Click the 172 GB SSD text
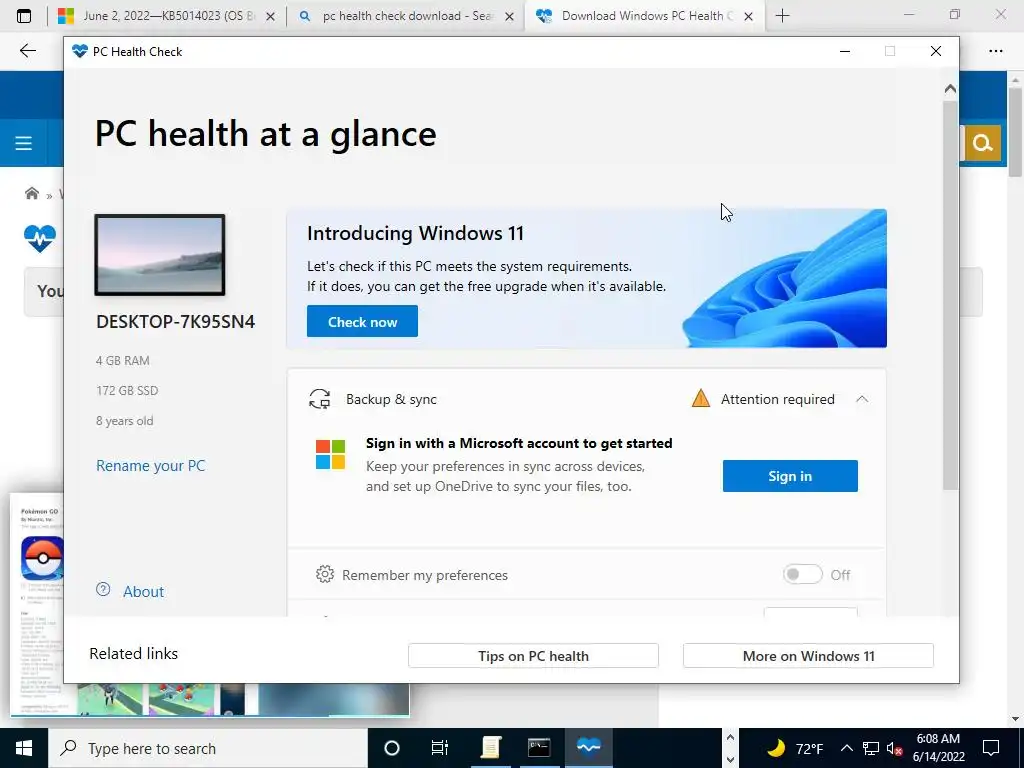The width and height of the screenshot is (1024, 768). tap(127, 391)
